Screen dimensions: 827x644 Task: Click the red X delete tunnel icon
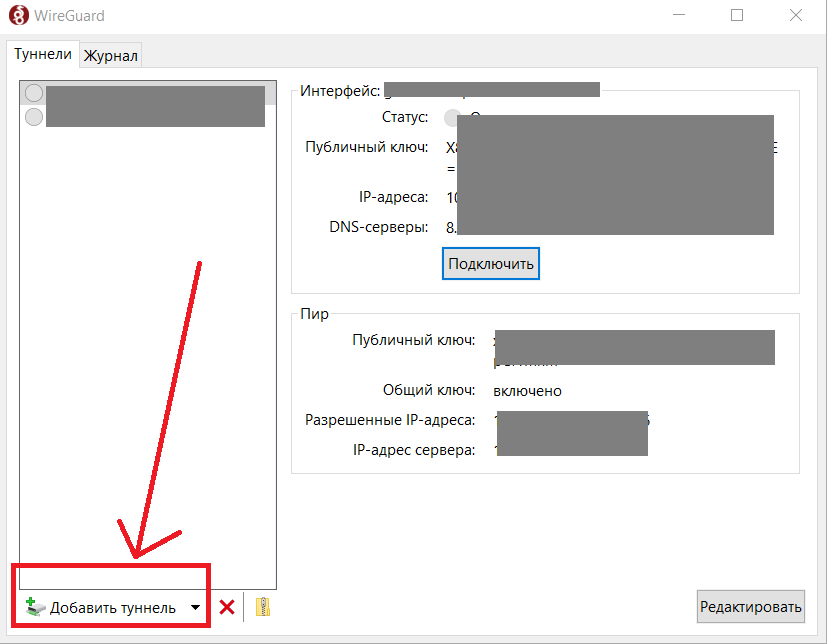(227, 607)
